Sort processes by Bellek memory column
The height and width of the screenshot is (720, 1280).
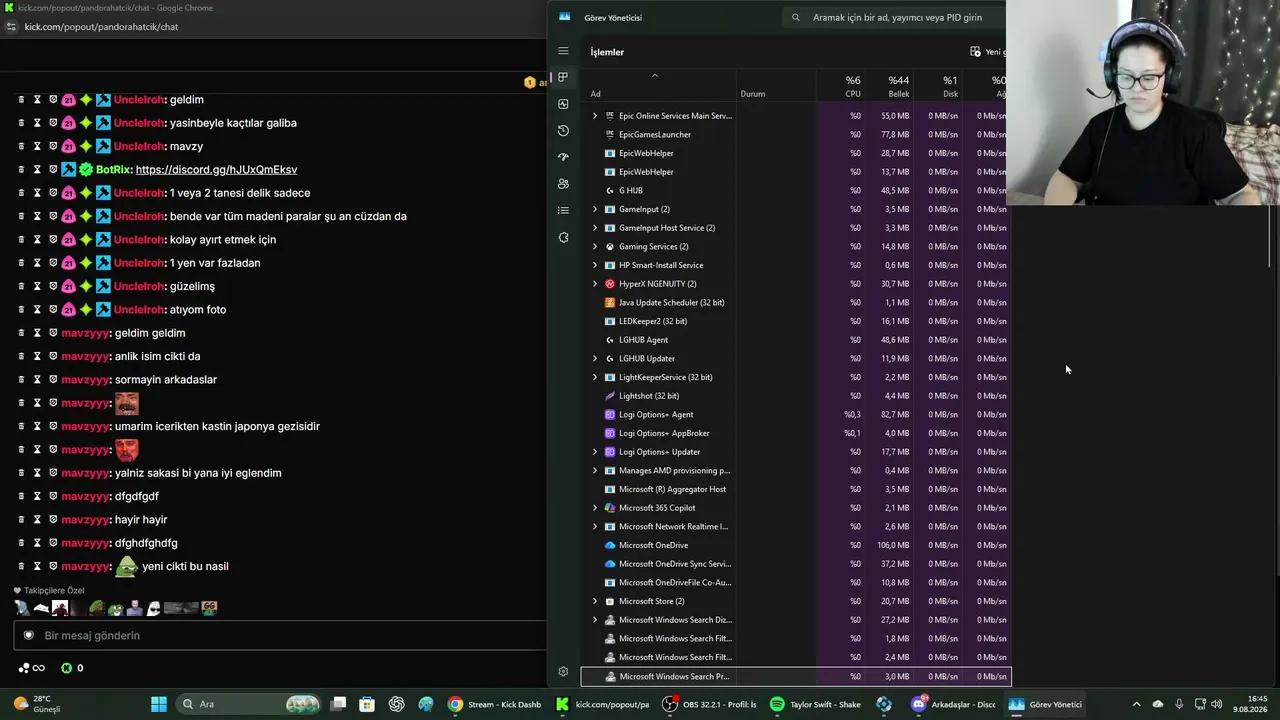tap(890, 86)
